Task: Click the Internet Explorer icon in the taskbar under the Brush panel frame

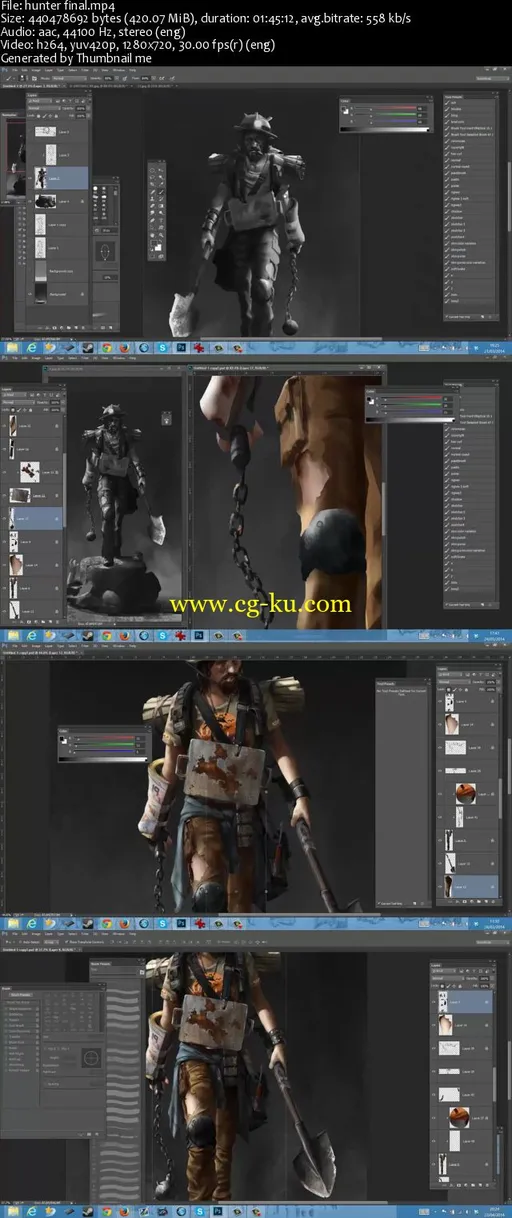Action: 33,1211
